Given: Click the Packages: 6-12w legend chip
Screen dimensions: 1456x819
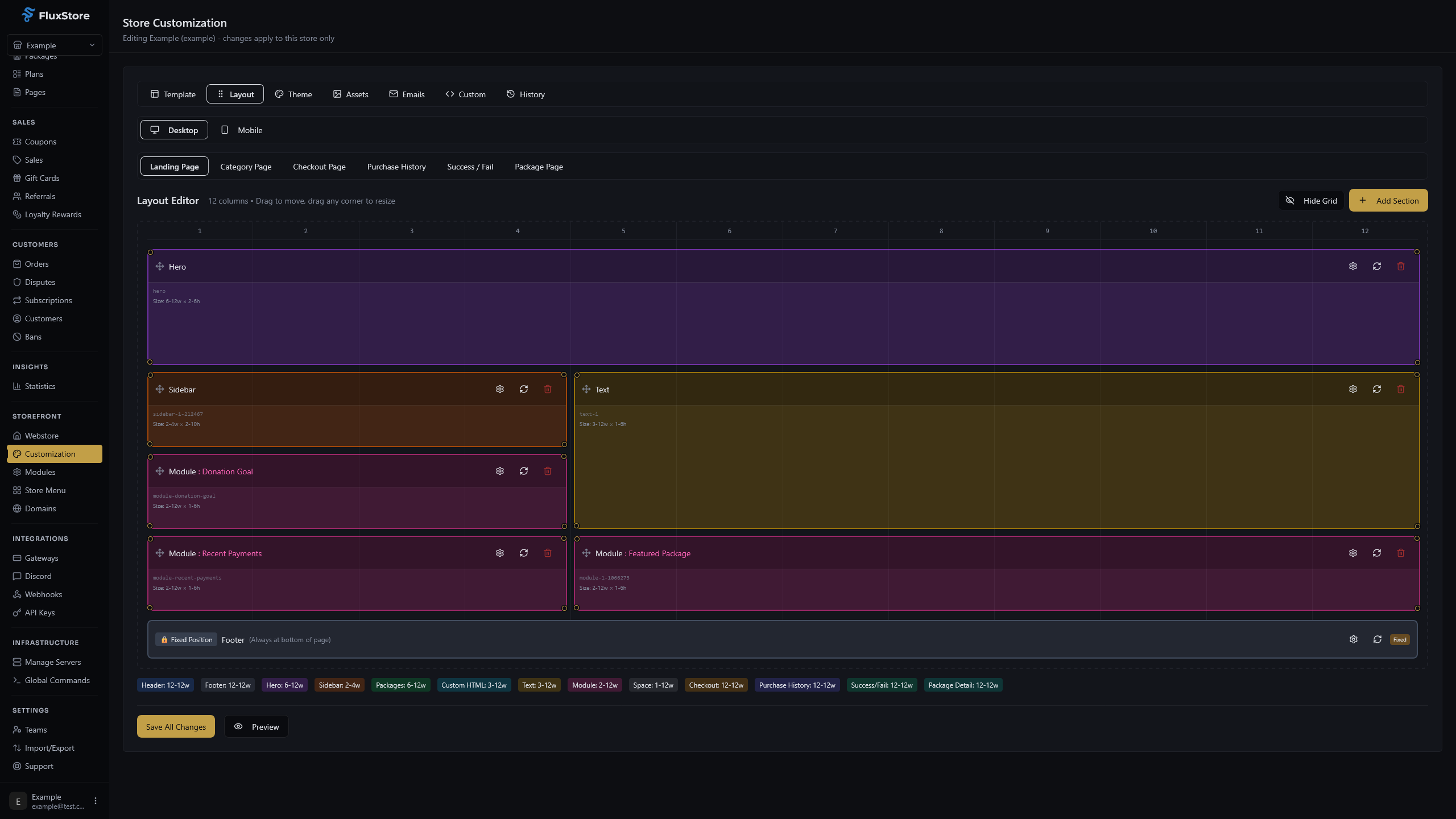Looking at the screenshot, I should 401,685.
